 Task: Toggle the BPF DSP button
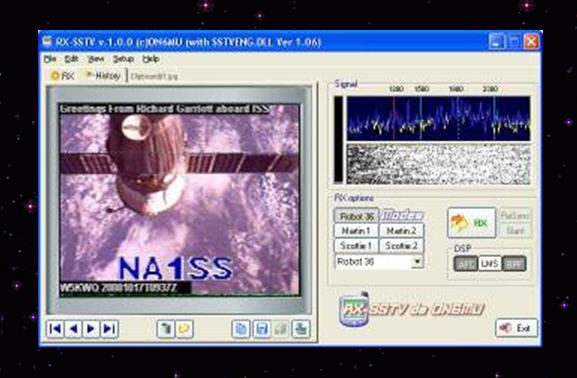514,264
